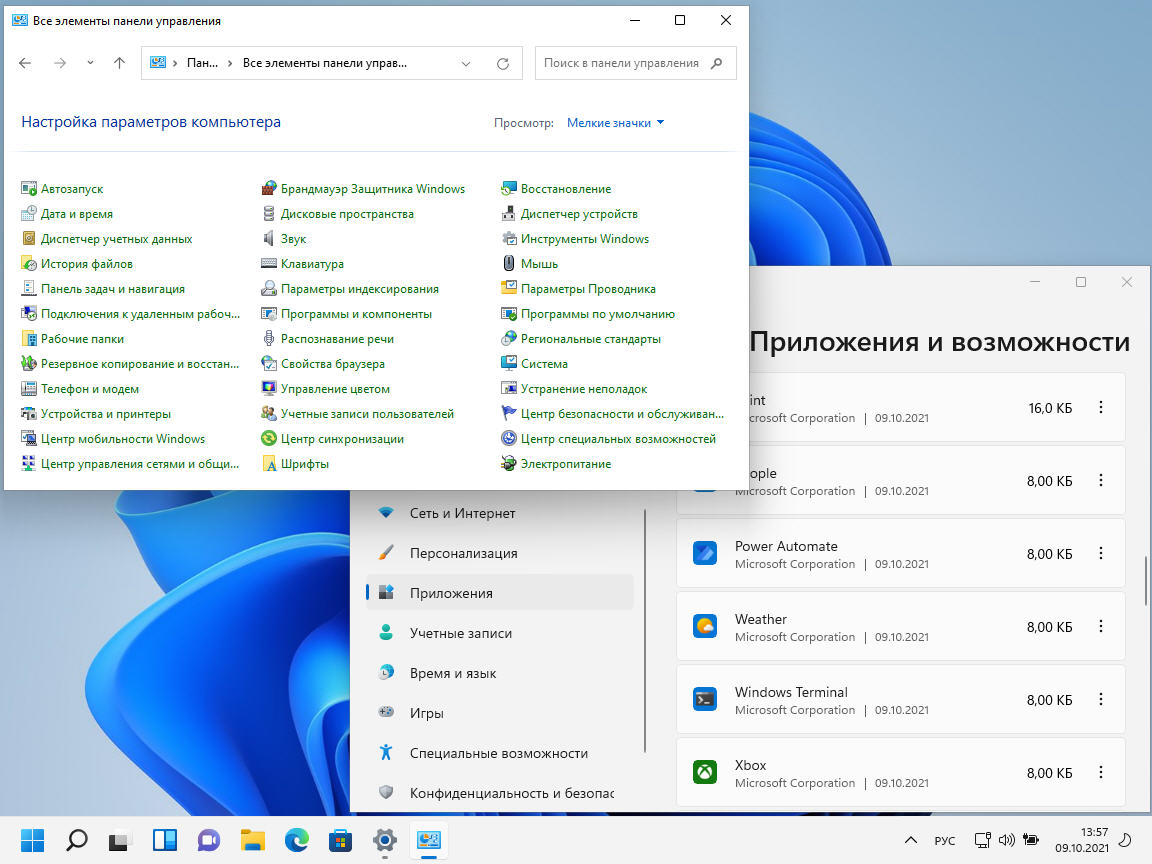Click the Xbox app icon
The width and height of the screenshot is (1152, 864).
click(x=705, y=773)
